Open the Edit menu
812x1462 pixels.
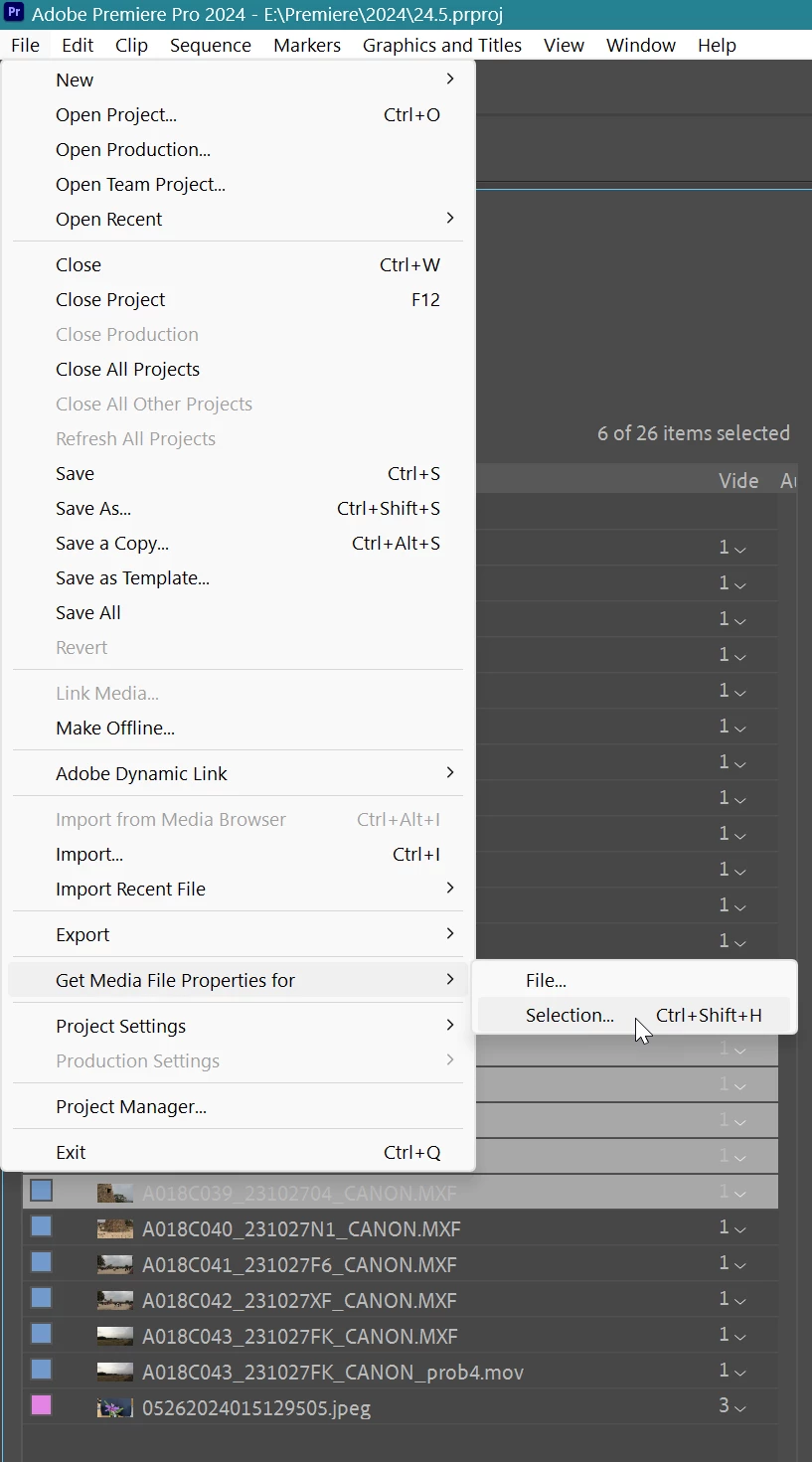point(78,46)
